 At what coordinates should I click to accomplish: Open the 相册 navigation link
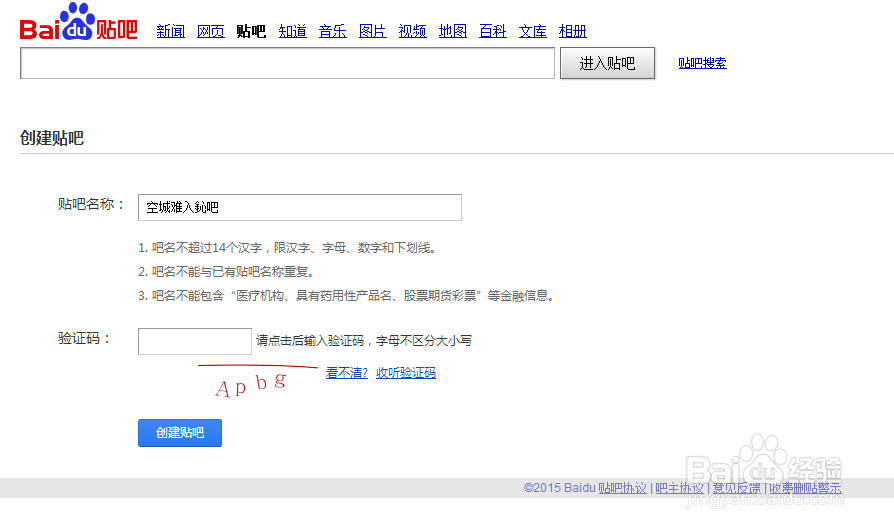[572, 31]
